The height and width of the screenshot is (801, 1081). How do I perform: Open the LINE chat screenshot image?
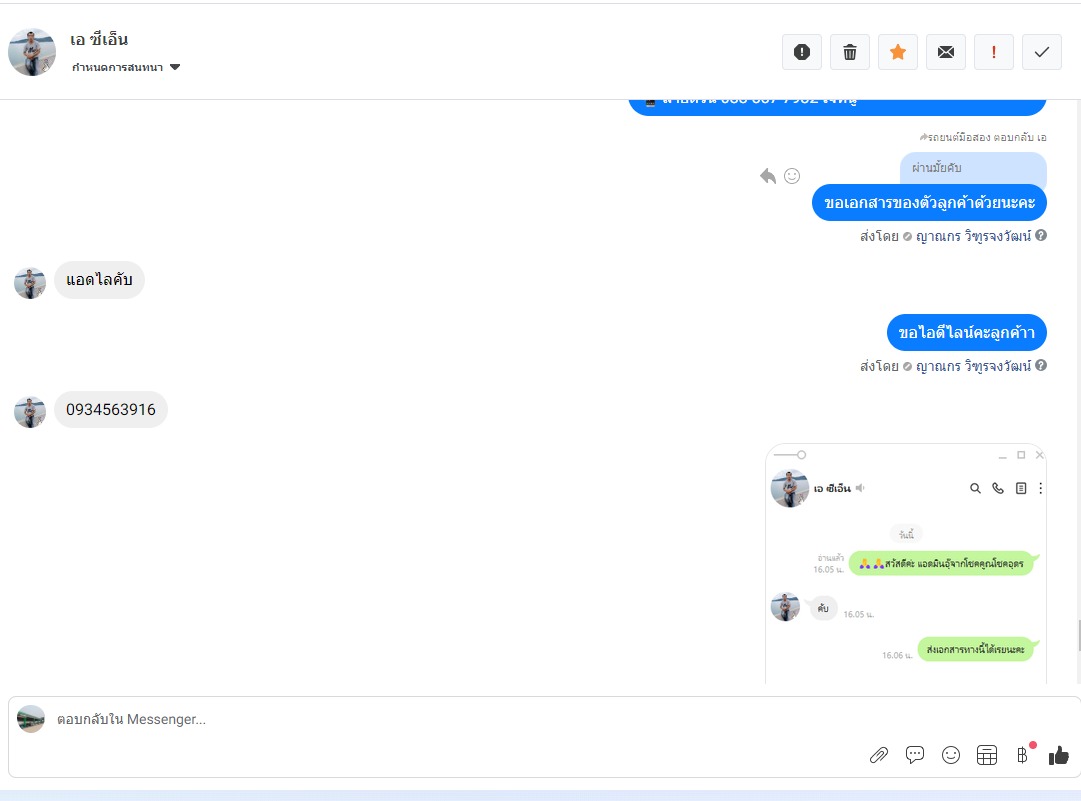[906, 564]
